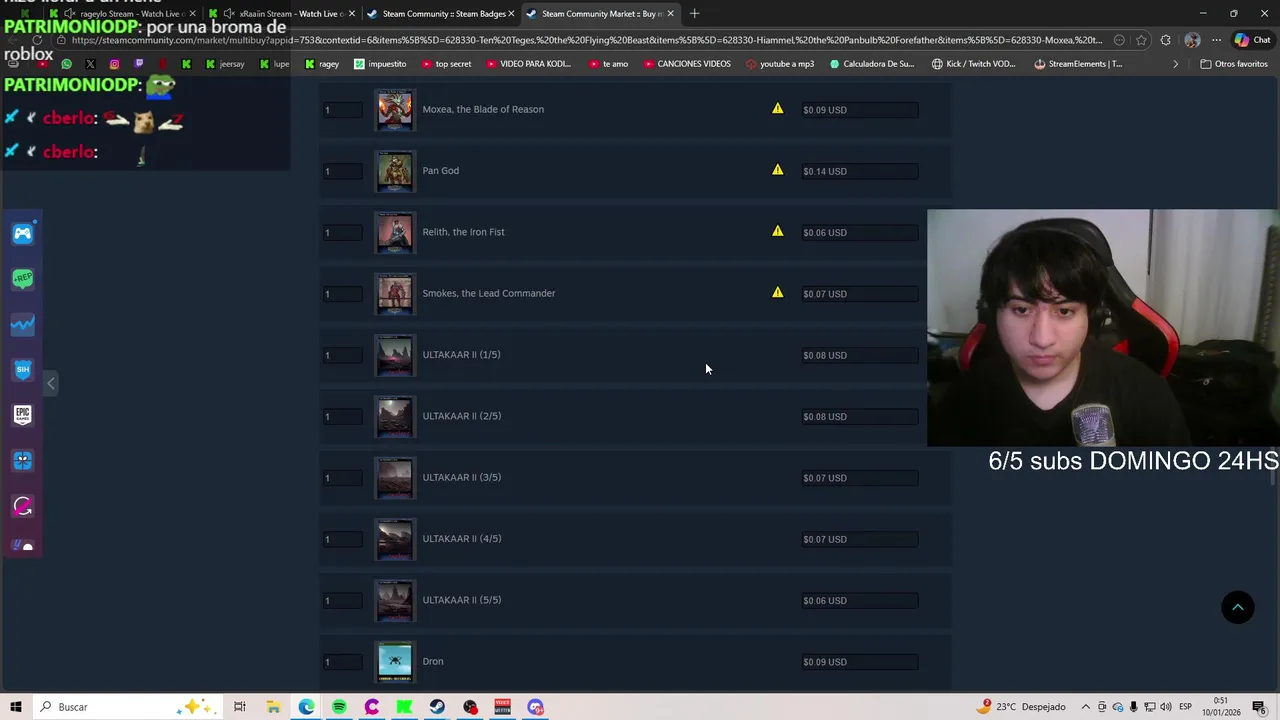Image resolution: width=1280 pixels, height=720 pixels.
Task: Open the Kick / Twitch VOD bookmark
Action: (973, 64)
